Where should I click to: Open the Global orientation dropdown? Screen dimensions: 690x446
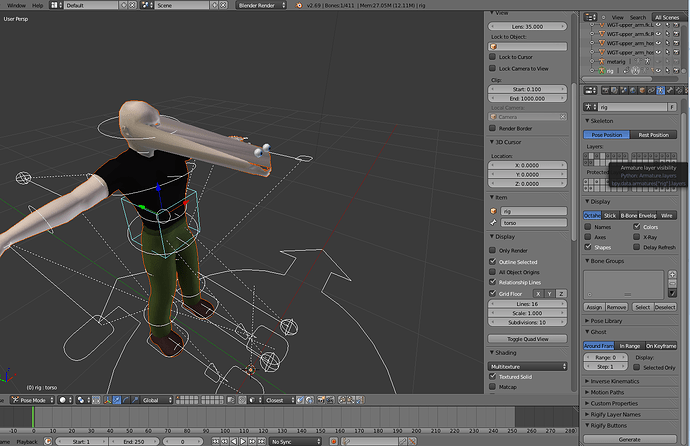[x=157, y=400]
